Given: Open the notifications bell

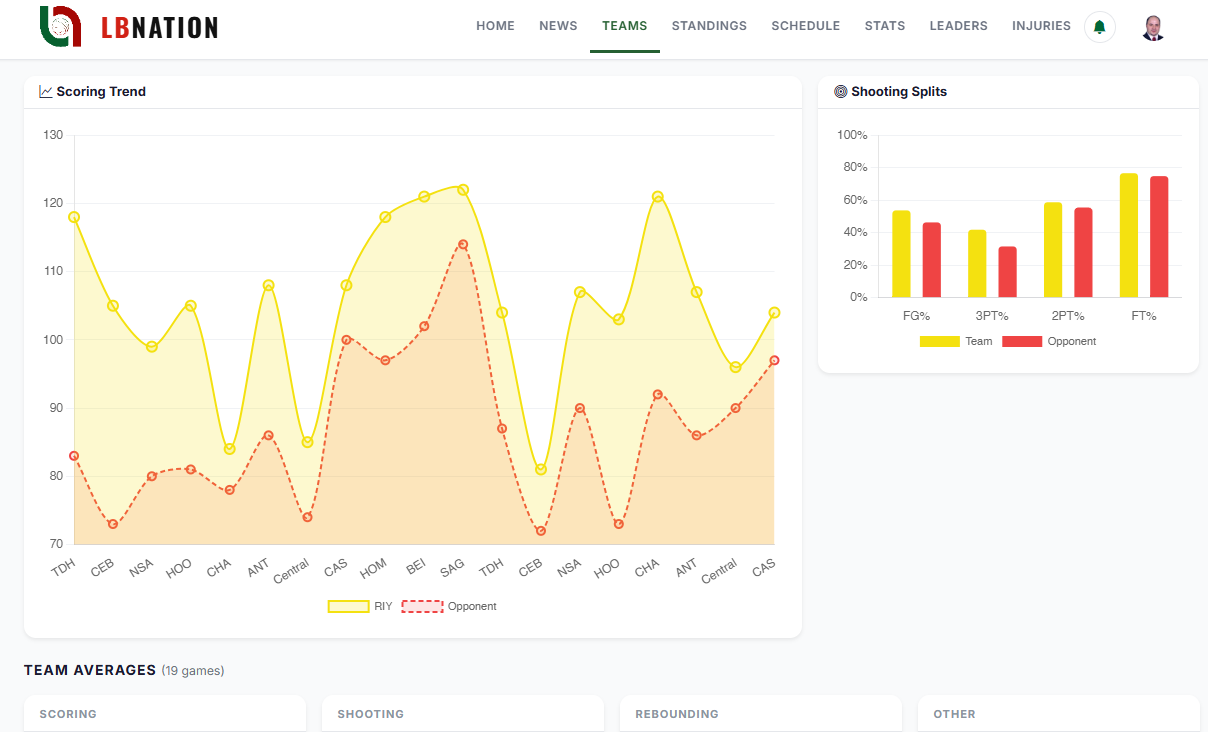Looking at the screenshot, I should click(1100, 27).
